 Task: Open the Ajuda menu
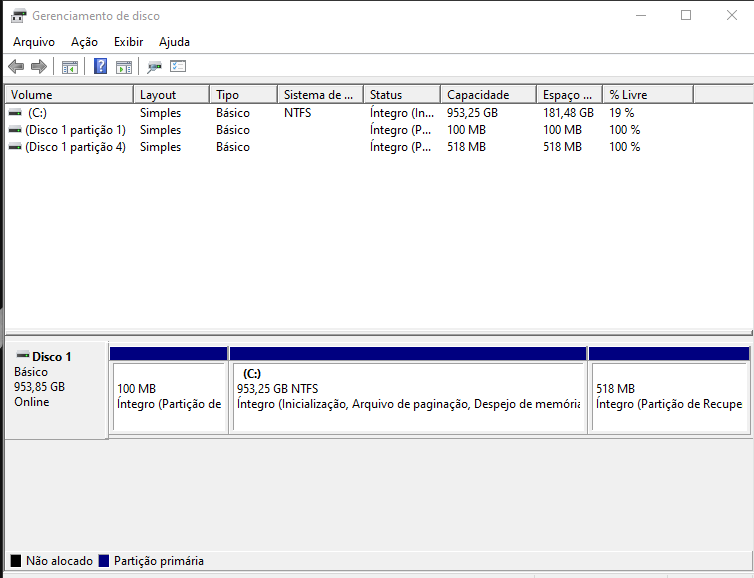174,42
